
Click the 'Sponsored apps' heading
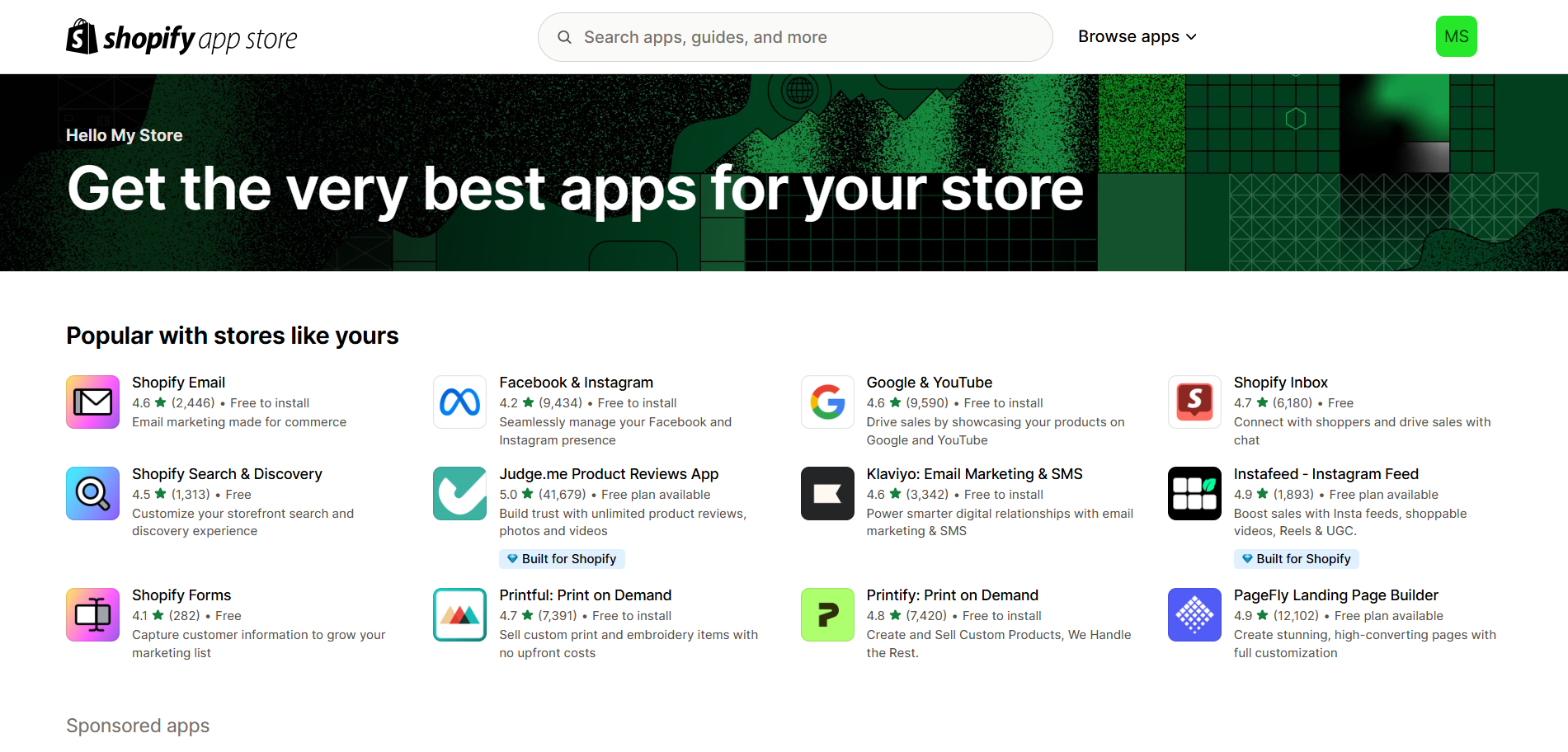pos(138,726)
